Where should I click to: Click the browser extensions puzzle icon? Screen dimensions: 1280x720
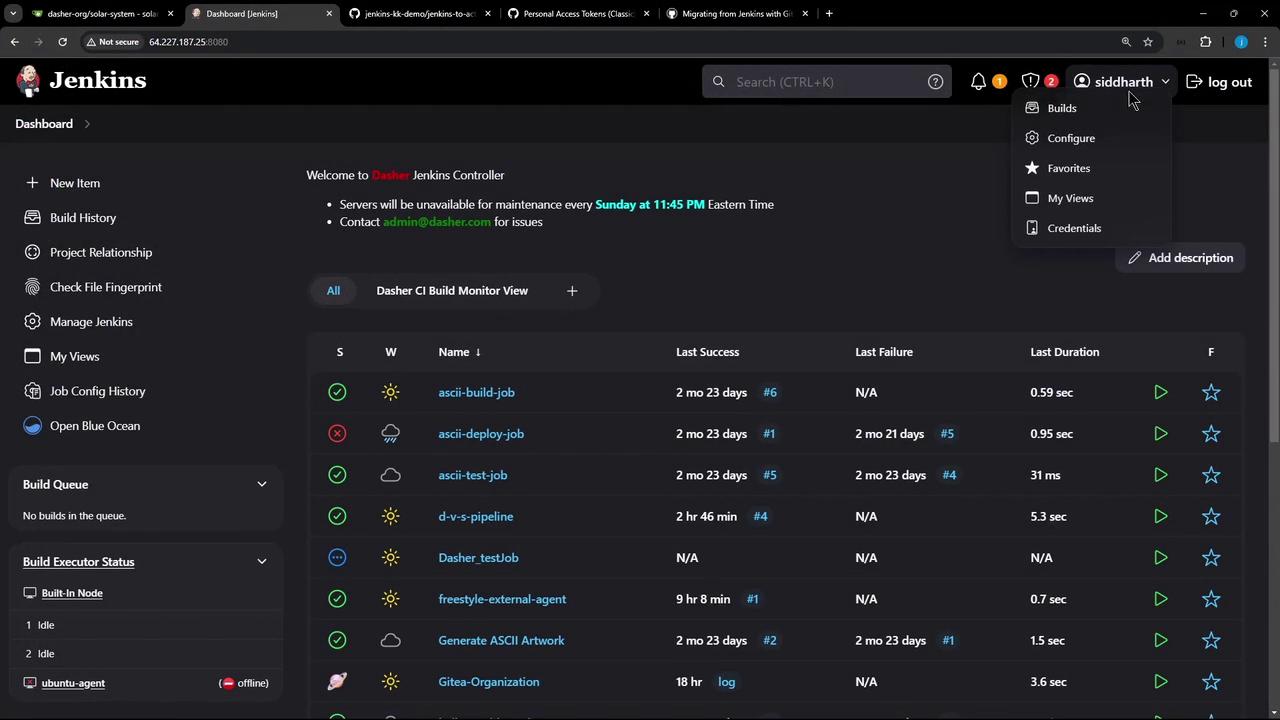click(x=1205, y=42)
